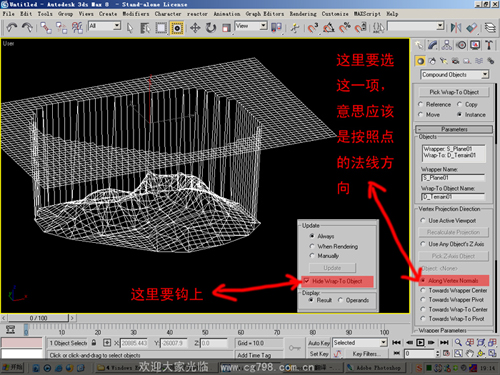Click the Align tool icon

(471, 28)
